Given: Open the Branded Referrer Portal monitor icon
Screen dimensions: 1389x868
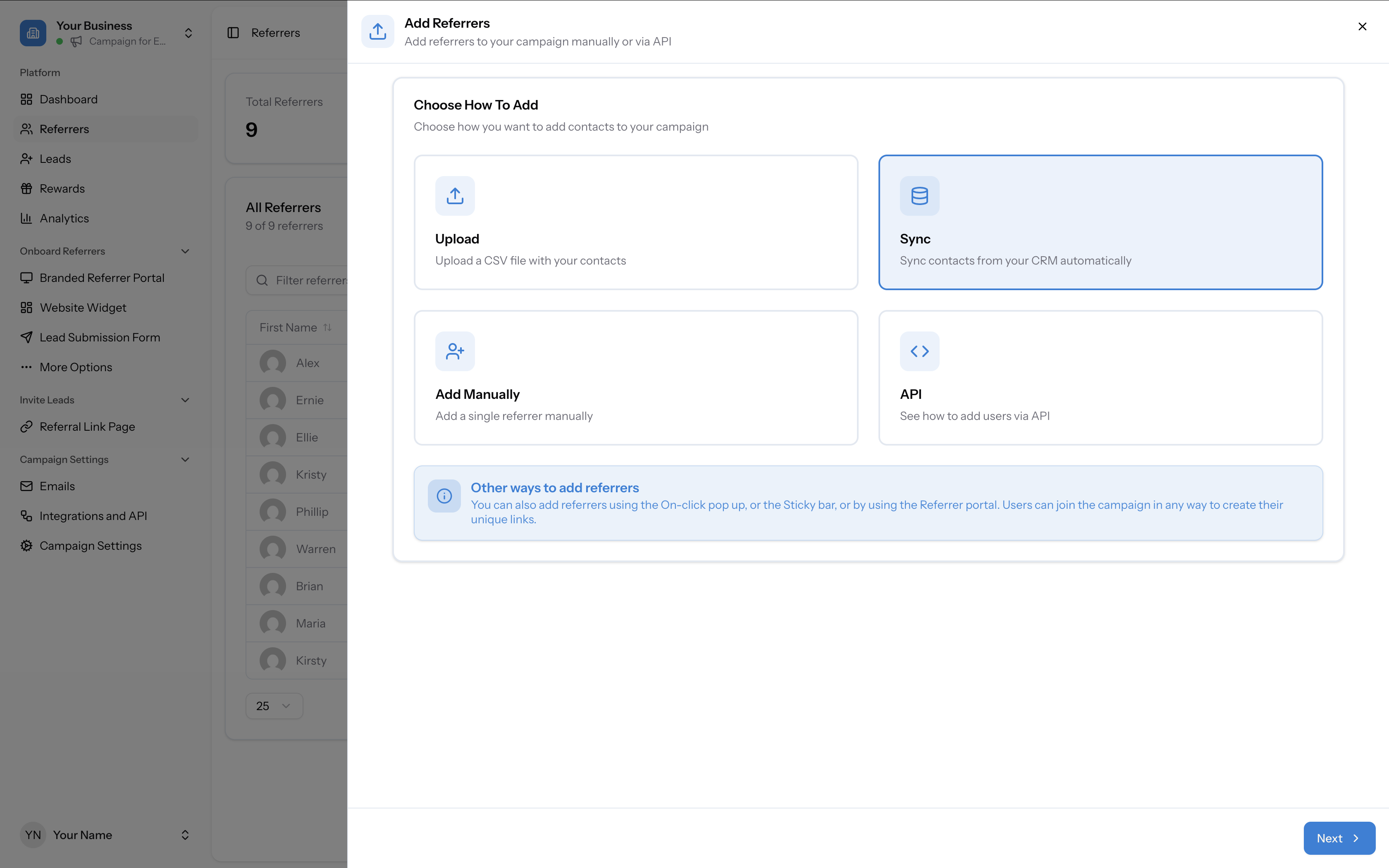Looking at the screenshot, I should 26,277.
